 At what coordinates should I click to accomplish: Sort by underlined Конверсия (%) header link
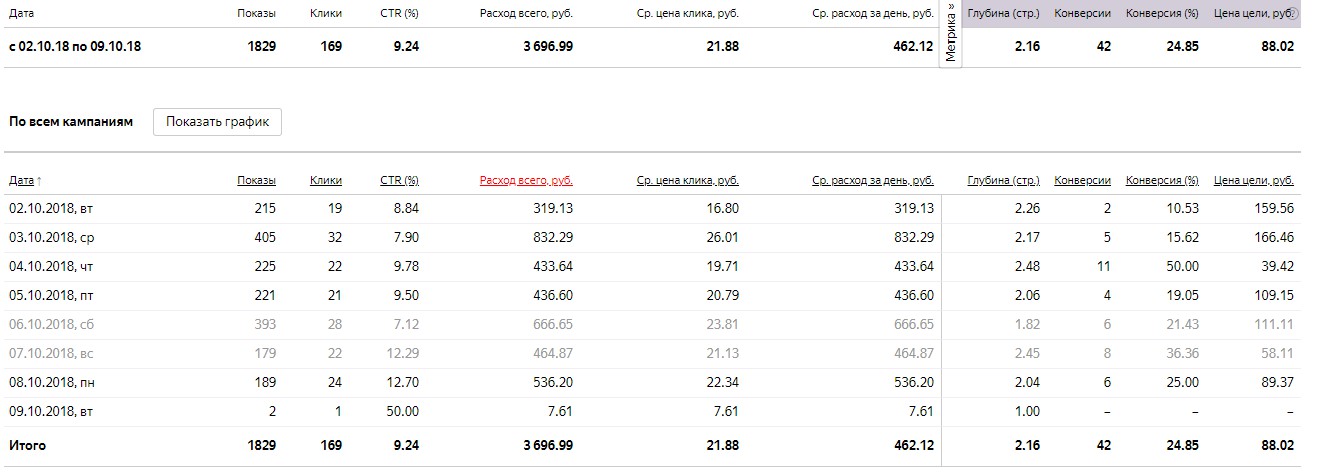tap(1162, 181)
